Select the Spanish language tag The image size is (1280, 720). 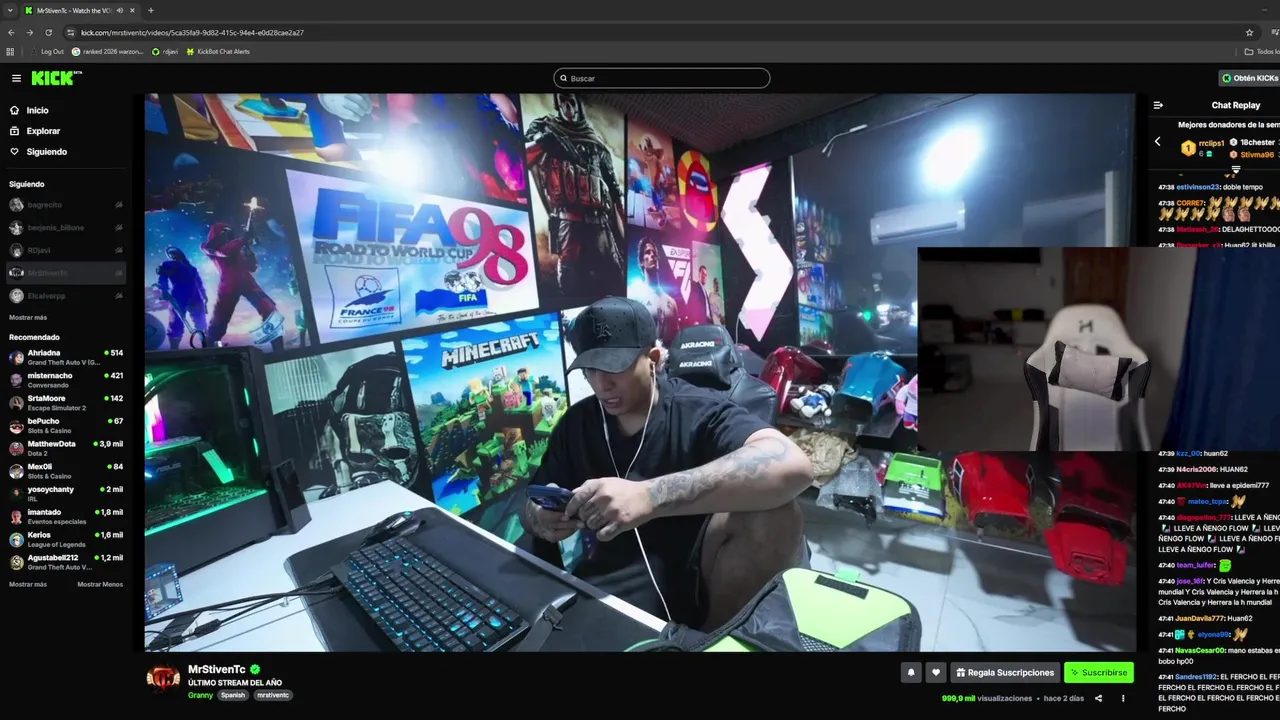tap(233, 695)
